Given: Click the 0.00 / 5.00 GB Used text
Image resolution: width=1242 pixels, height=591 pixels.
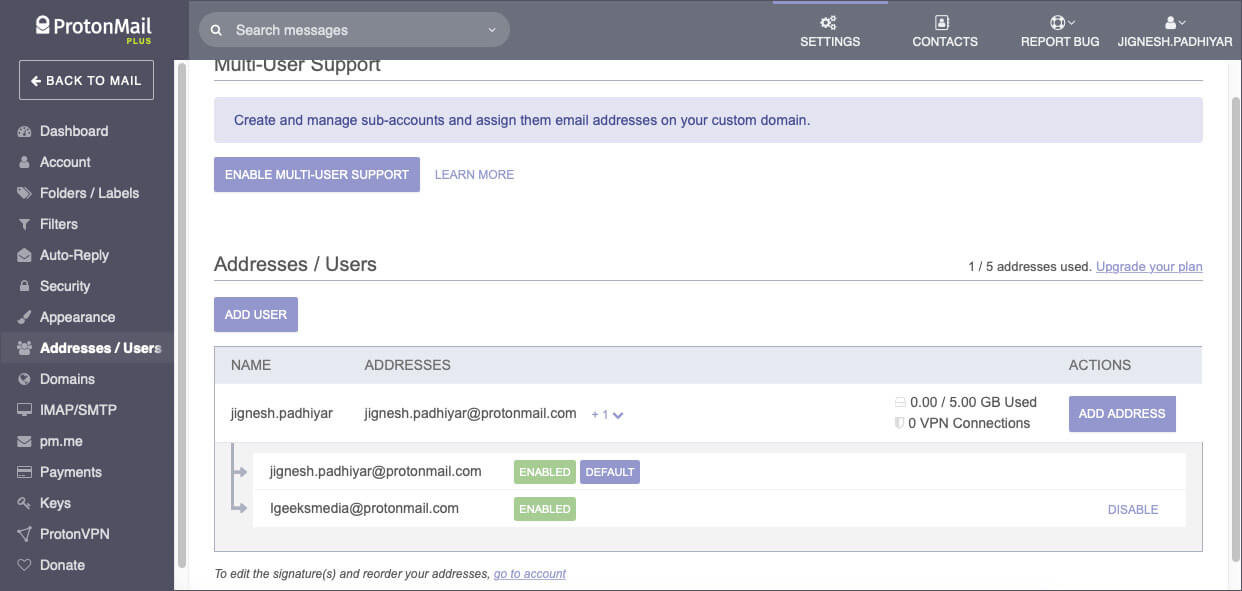Looking at the screenshot, I should point(973,402).
